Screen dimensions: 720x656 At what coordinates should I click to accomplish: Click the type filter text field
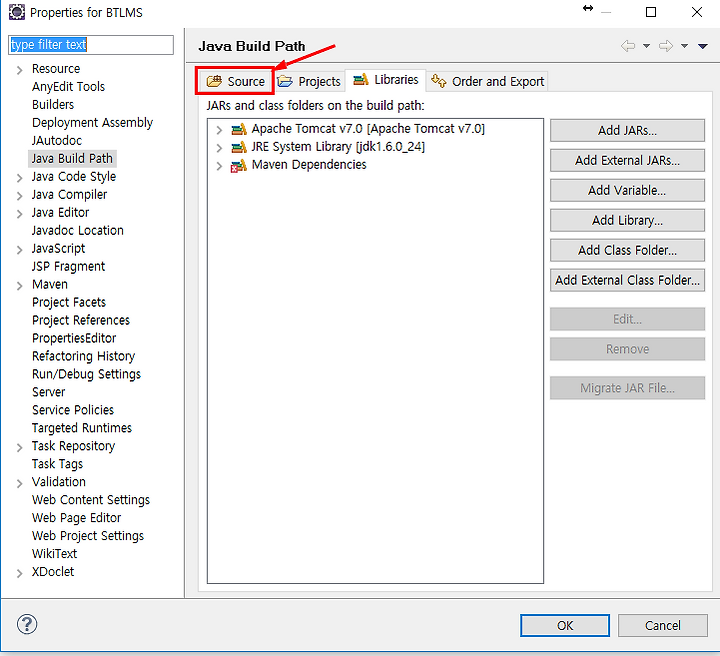click(x=91, y=45)
